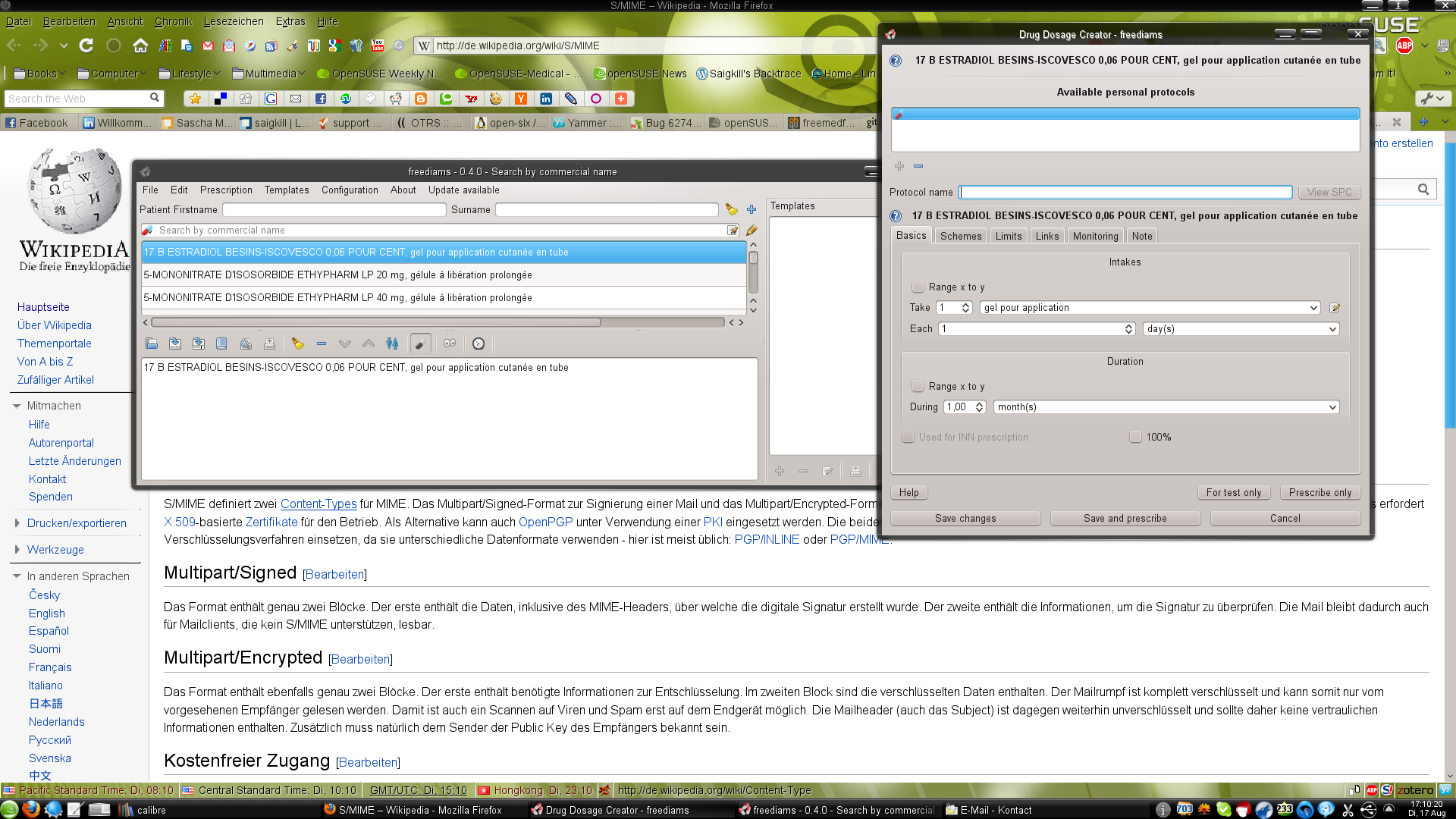Click the sort drugs arrows icon
This screenshot has height=819, width=1456.
click(x=392, y=344)
